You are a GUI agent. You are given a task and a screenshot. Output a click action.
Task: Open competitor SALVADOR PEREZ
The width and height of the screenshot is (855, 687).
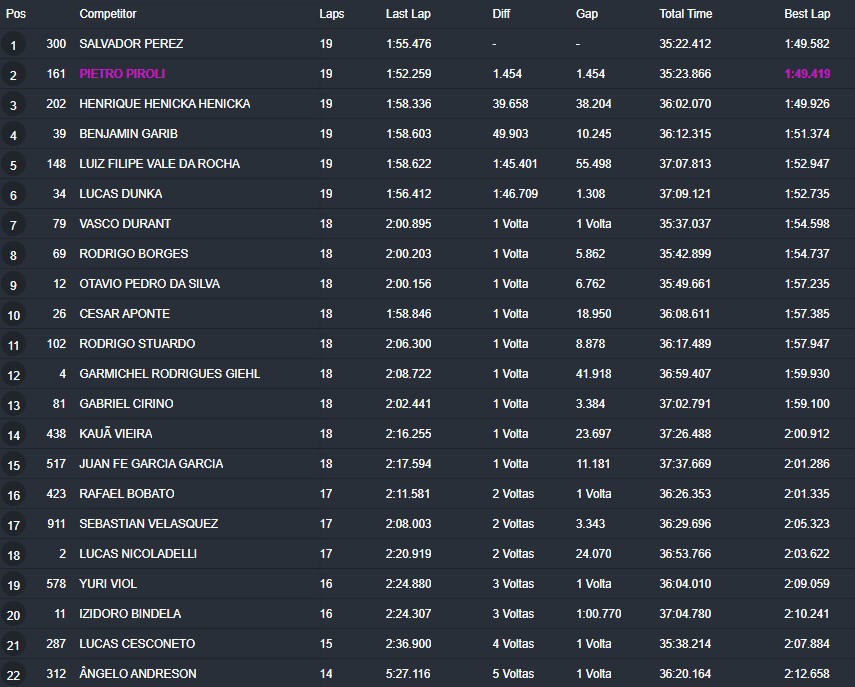point(131,44)
